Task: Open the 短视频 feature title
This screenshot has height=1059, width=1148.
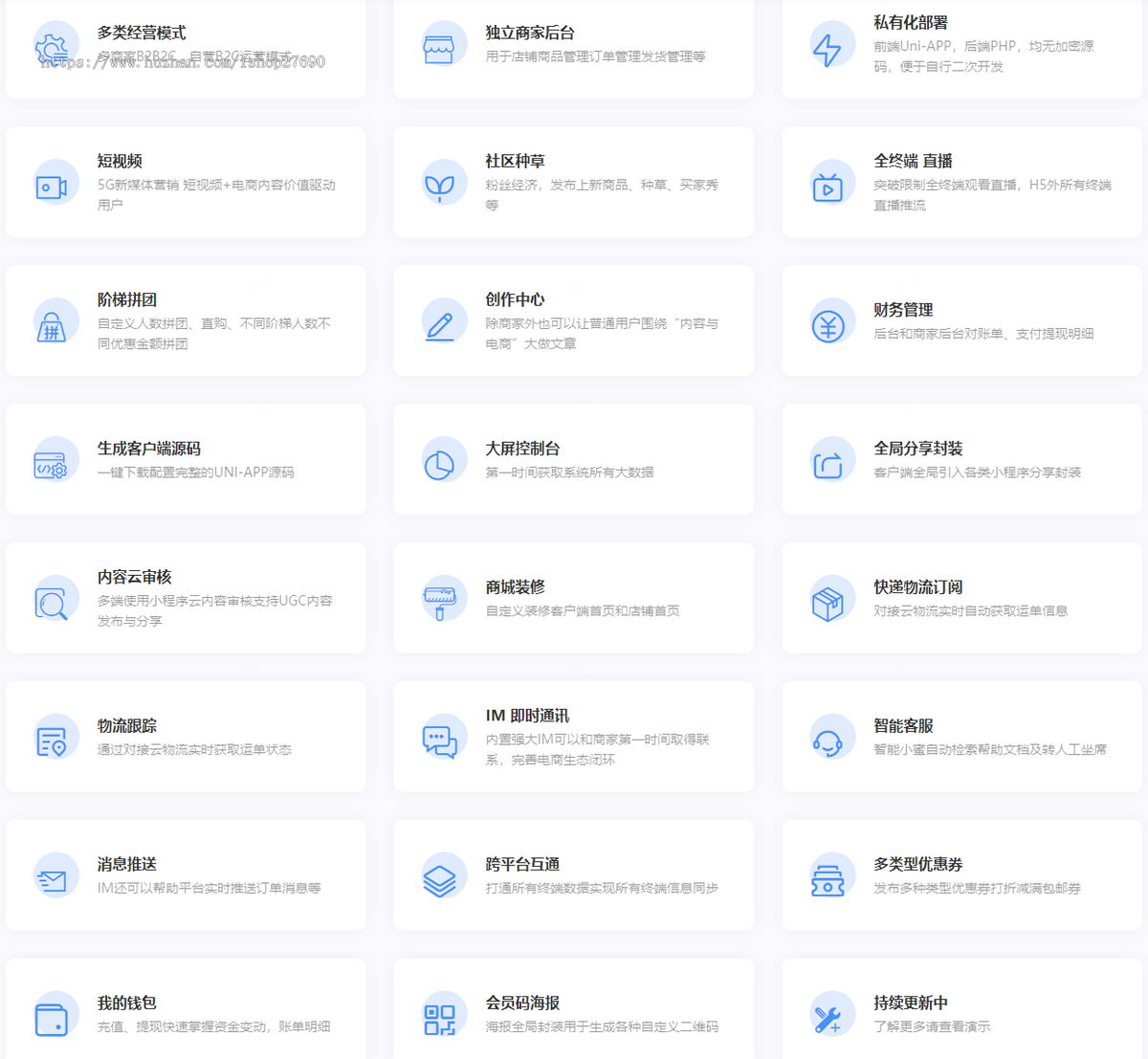Action: (120, 161)
